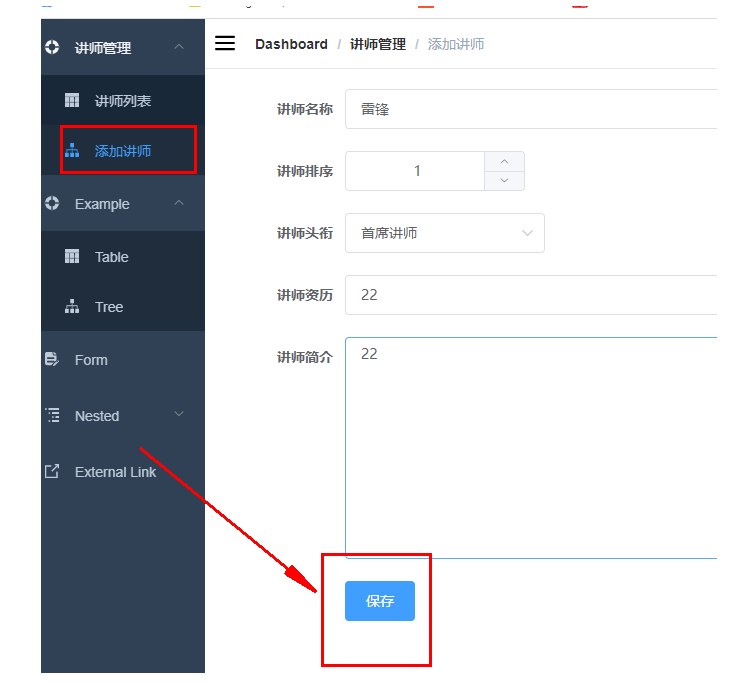Decrease 讲师排序 with the down arrow
The width and height of the screenshot is (743, 682).
pos(504,181)
